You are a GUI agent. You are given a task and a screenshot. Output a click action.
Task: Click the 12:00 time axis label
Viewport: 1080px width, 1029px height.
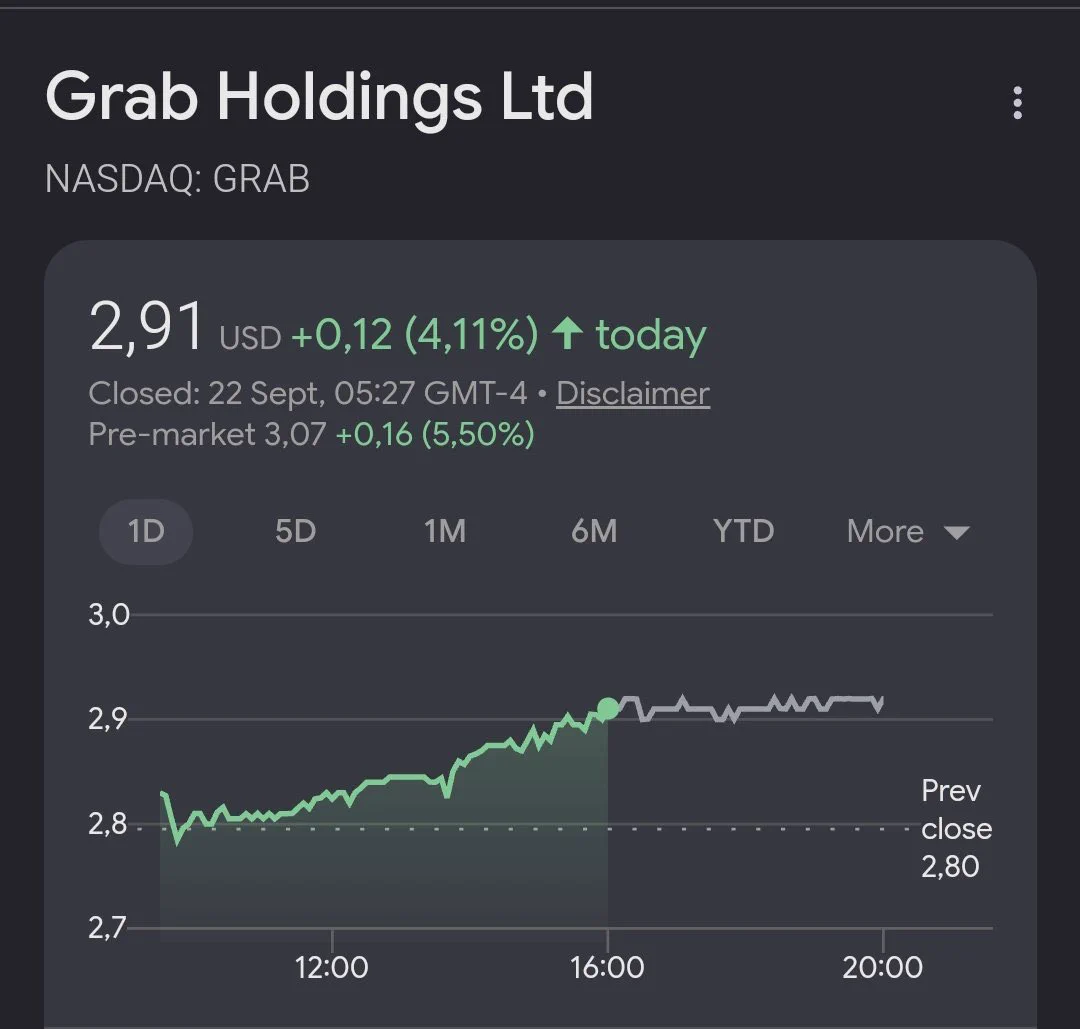331,967
